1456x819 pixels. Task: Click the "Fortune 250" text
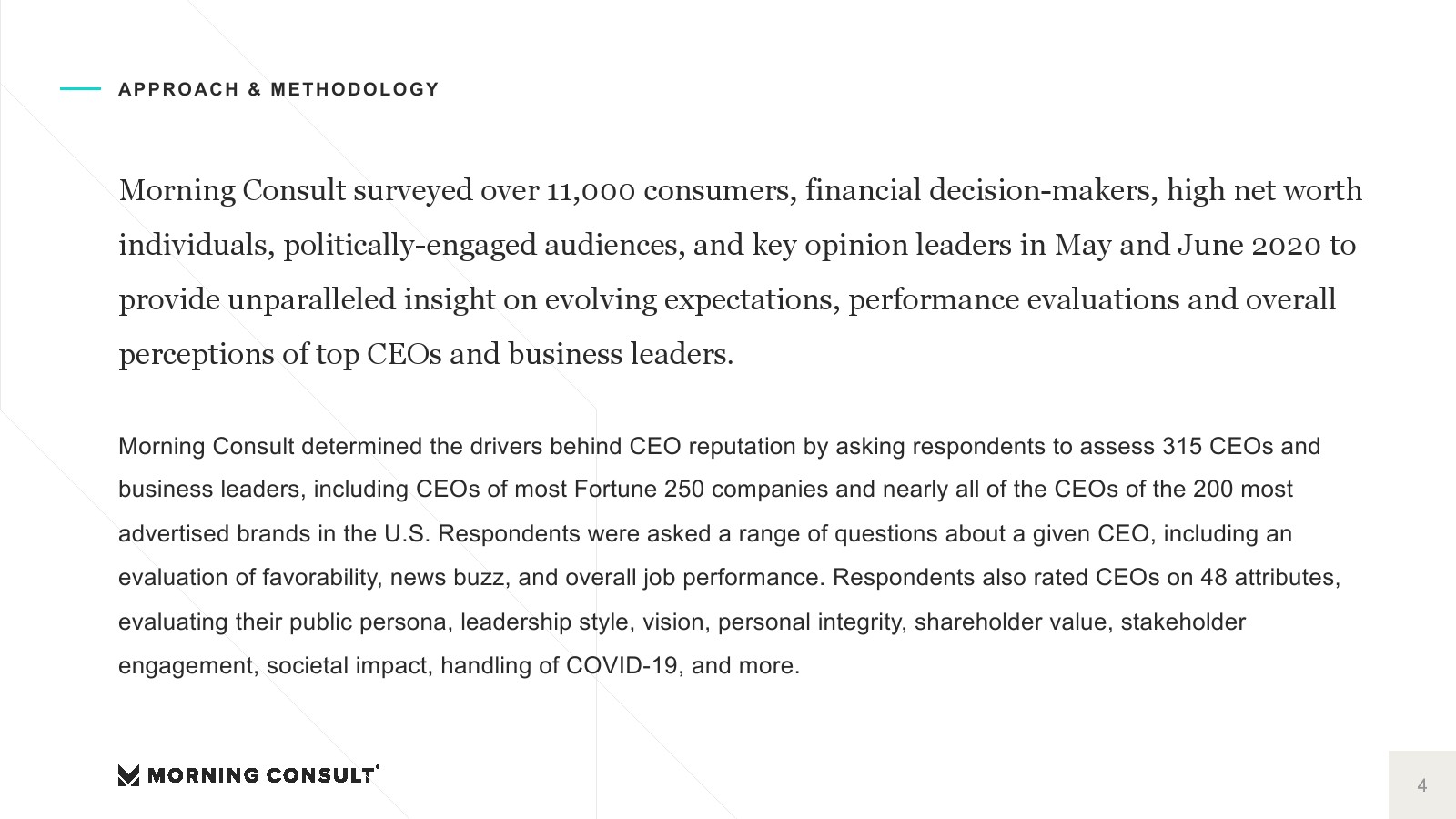point(639,490)
